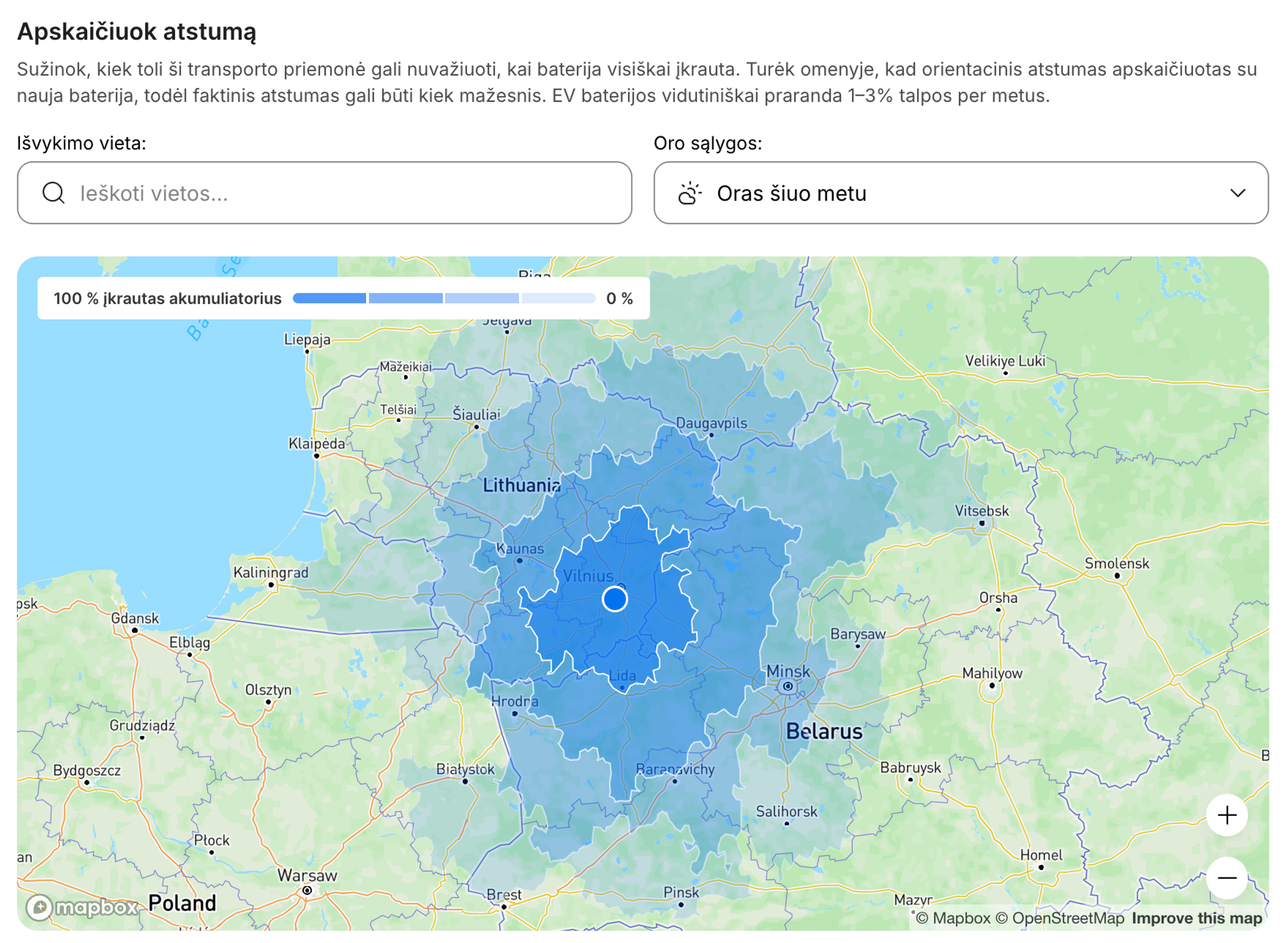Click the "Kaliningrad" city label
This screenshot has height=943, width=1288.
(271, 573)
